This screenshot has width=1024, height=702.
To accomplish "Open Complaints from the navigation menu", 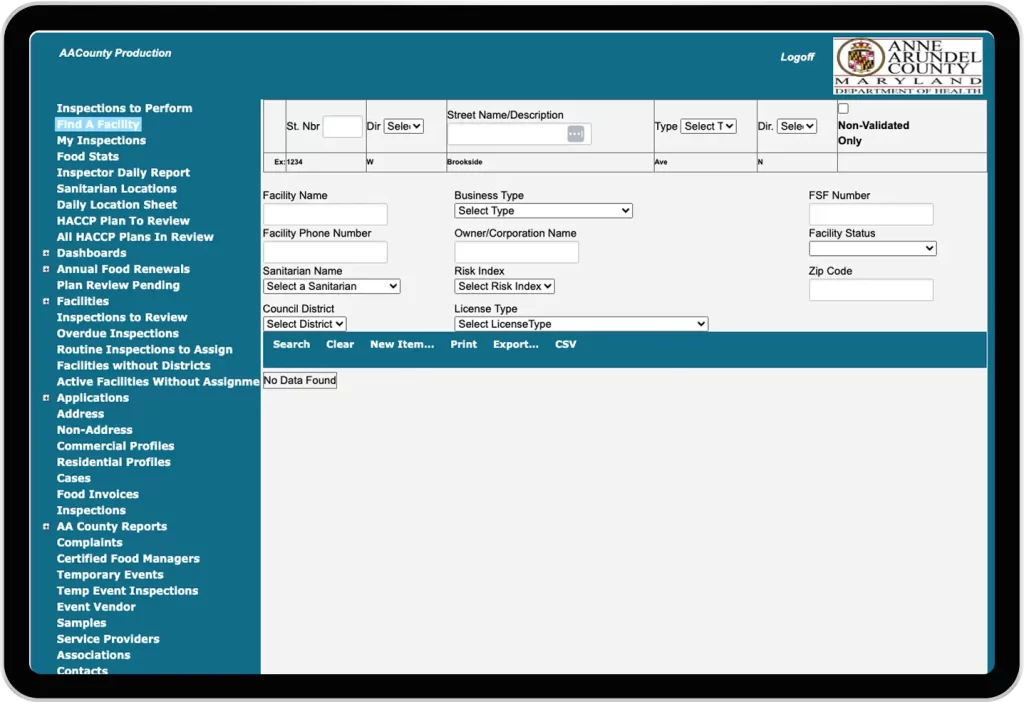I will tap(90, 542).
